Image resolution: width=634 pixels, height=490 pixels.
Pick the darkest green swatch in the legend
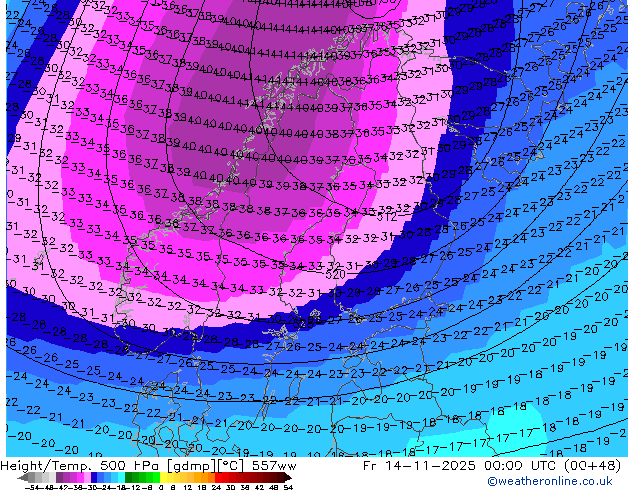129,478
